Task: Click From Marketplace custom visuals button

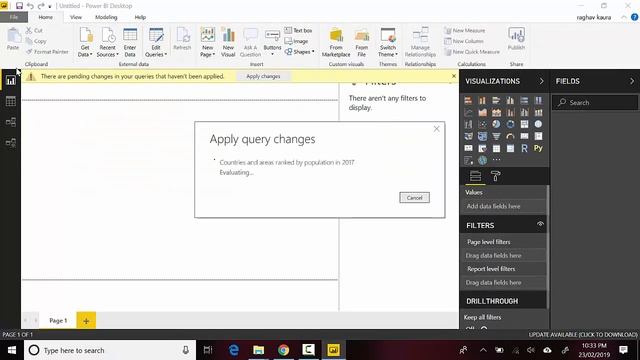Action: (x=336, y=42)
